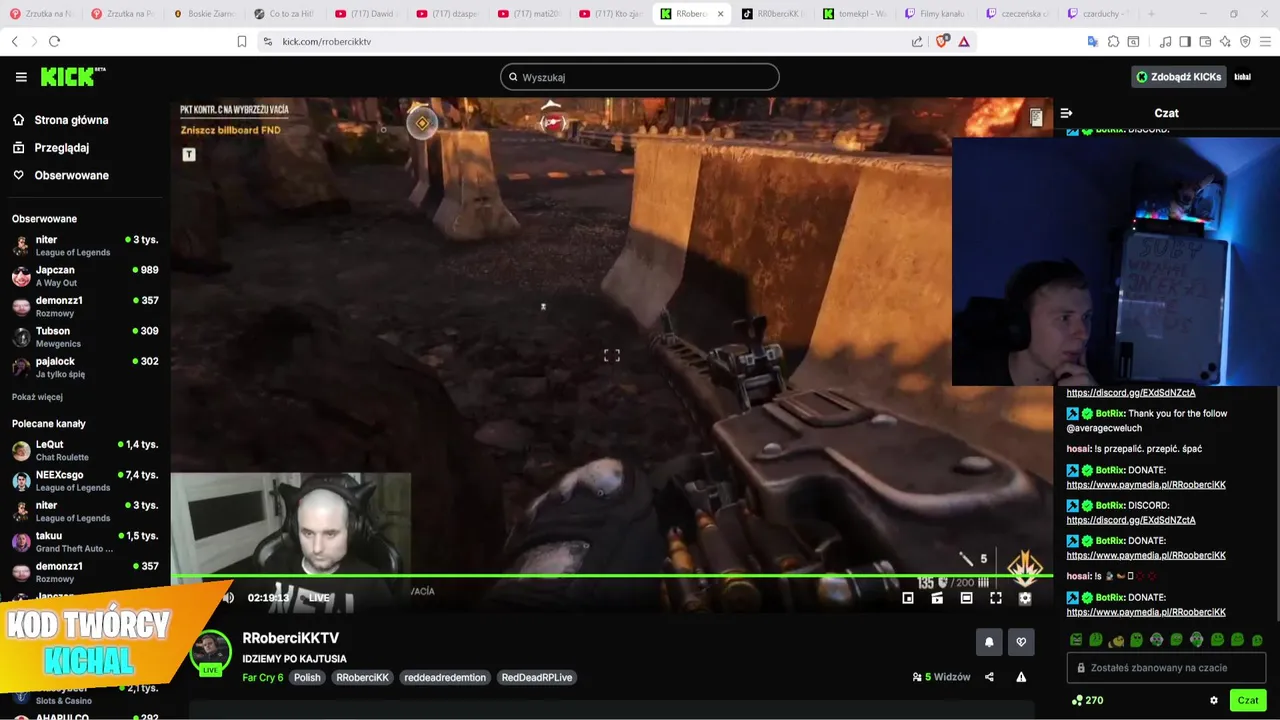Open the kichal profile avatar menu
The height and width of the screenshot is (720, 1280).
pos(1243,77)
